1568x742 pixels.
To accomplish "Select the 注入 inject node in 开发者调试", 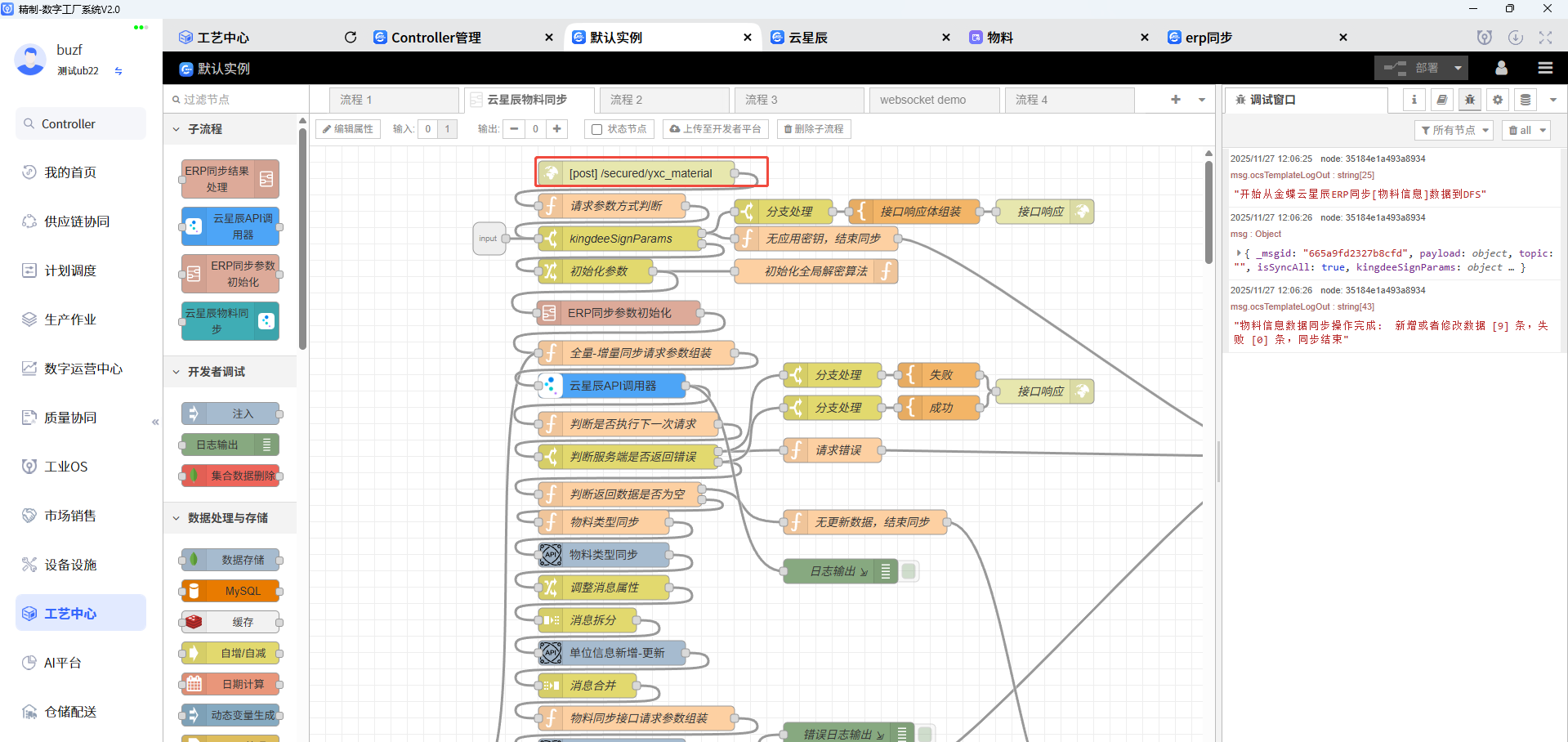I will [x=231, y=413].
